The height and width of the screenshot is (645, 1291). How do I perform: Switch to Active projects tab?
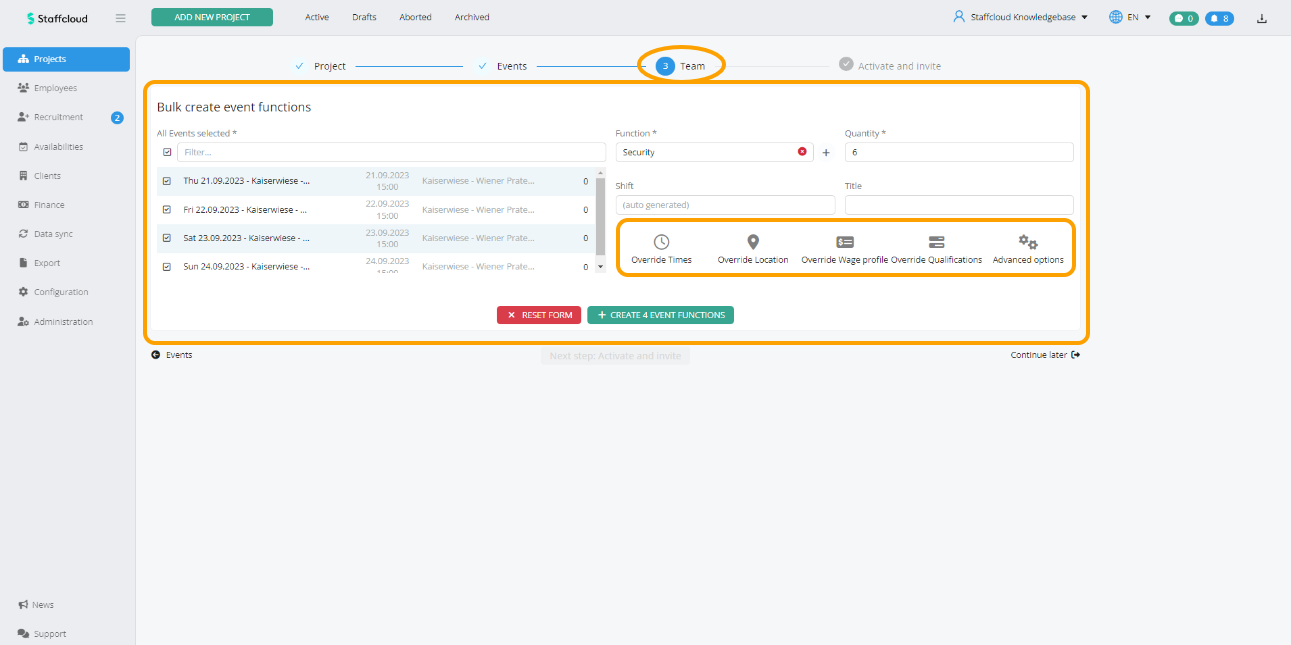(x=317, y=17)
